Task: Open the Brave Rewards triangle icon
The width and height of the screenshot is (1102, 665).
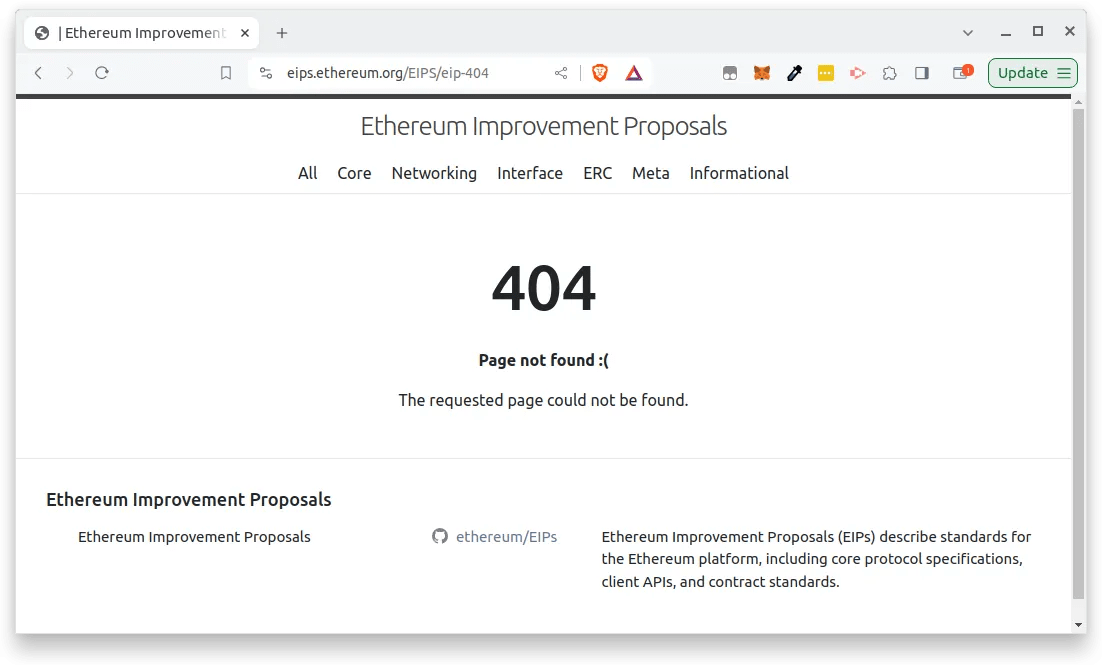Action: [x=634, y=73]
